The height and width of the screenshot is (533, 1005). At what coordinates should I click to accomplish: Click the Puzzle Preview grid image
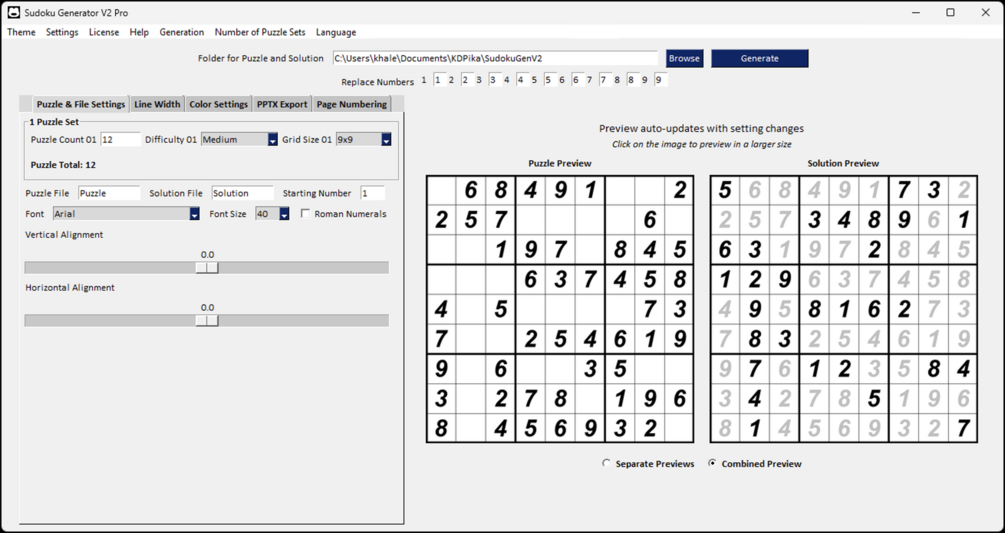[560, 309]
